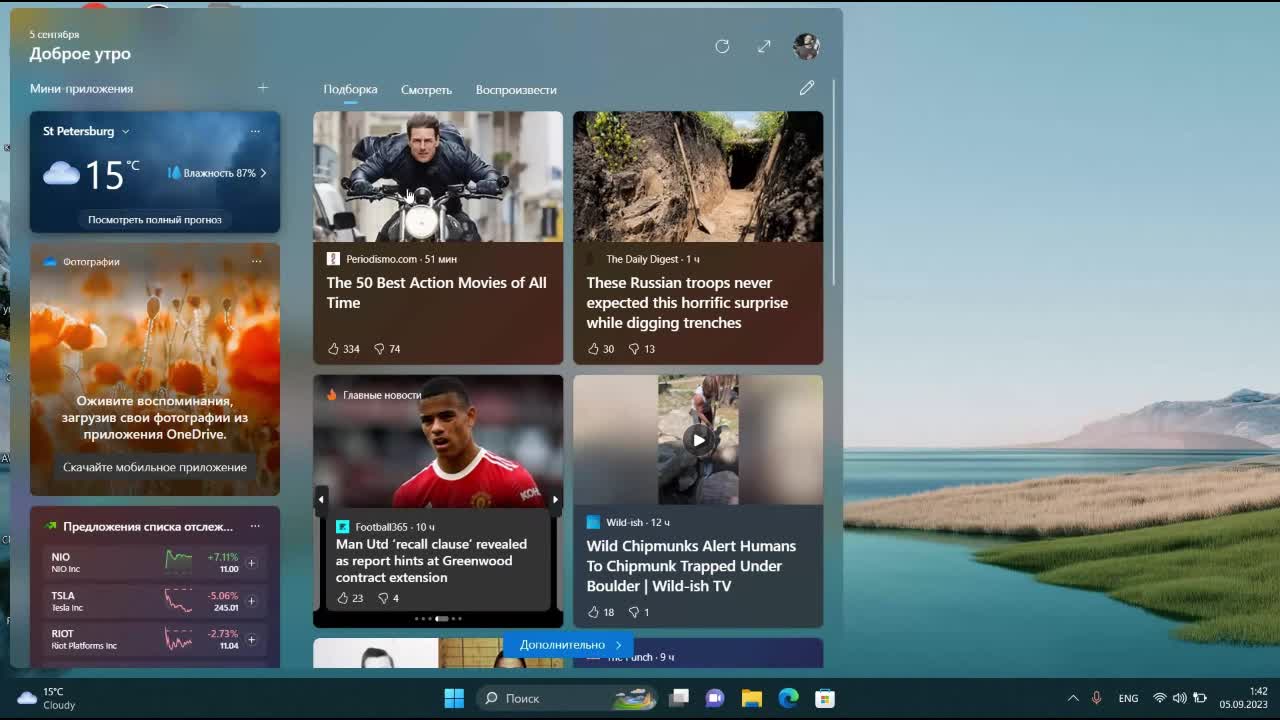Launch Teams Chat from the taskbar
Screen dimensions: 1280x720
(x=715, y=698)
